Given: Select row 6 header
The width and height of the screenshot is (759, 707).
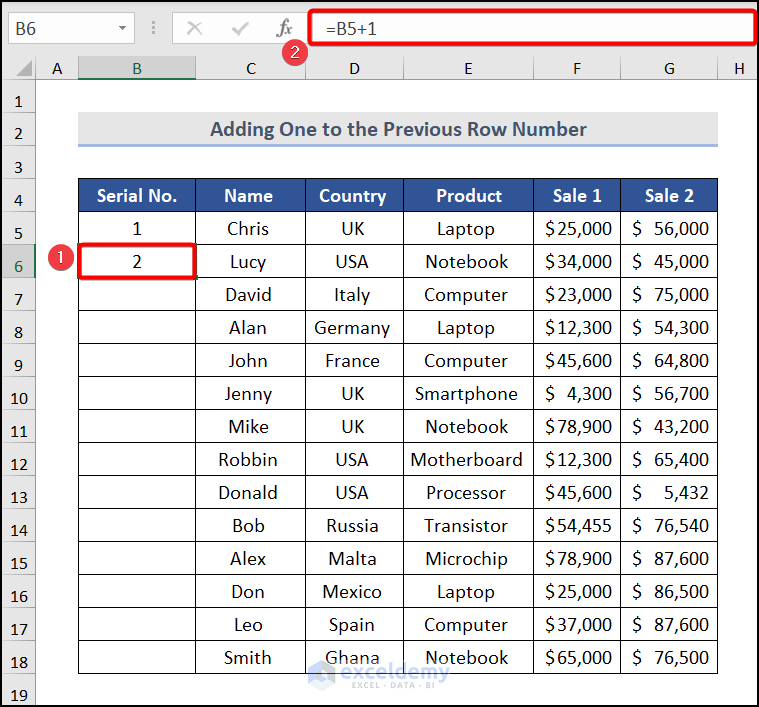Looking at the screenshot, I should coord(18,262).
